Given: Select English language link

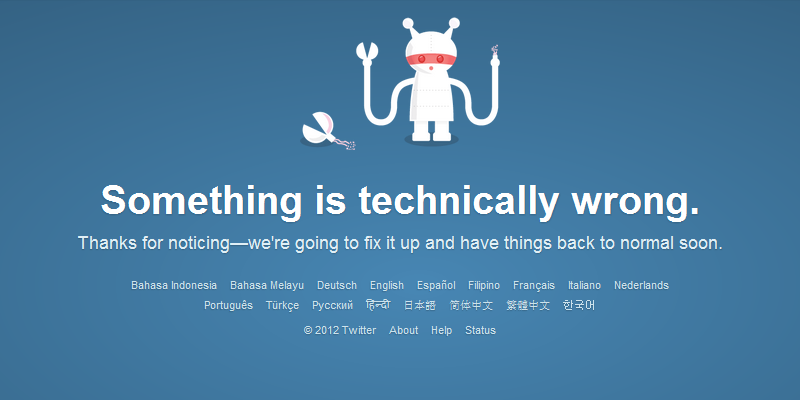Looking at the screenshot, I should [x=387, y=285].
